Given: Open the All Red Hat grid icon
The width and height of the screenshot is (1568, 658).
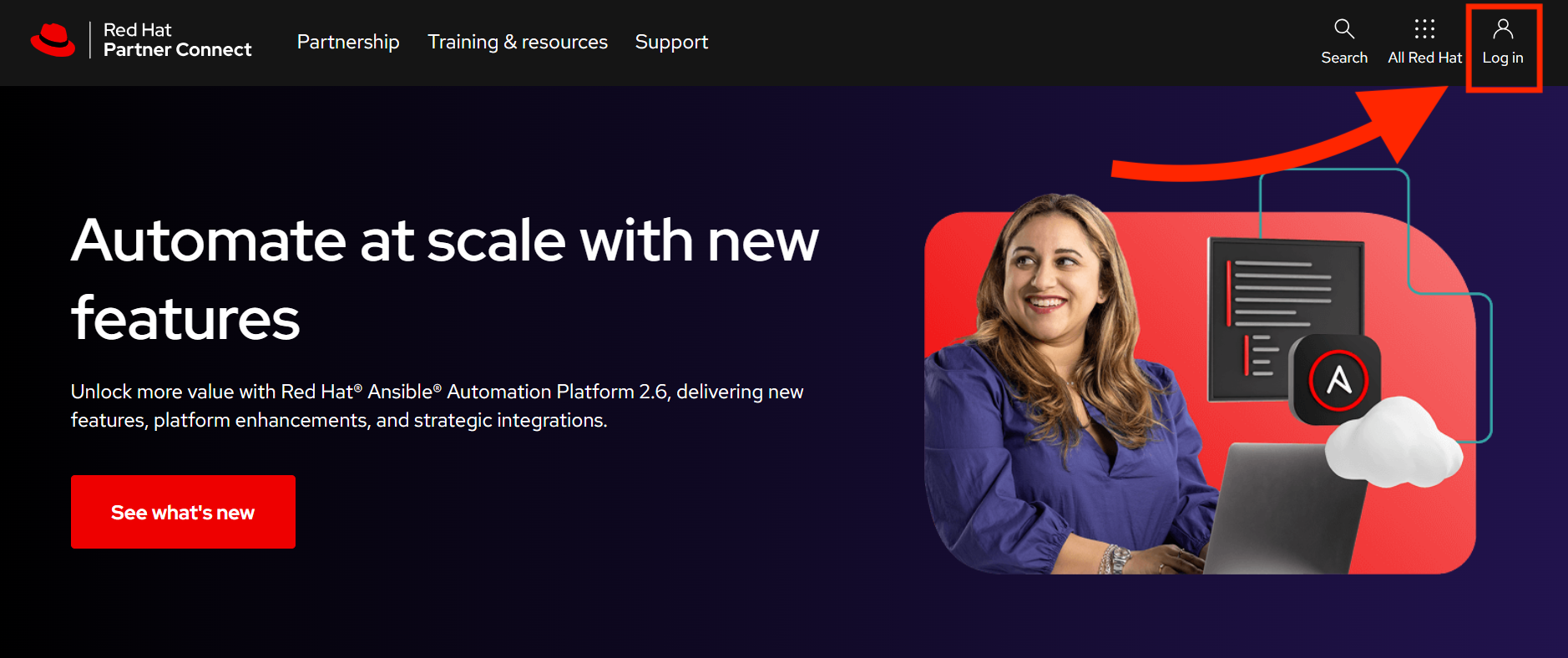Looking at the screenshot, I should 1424,29.
